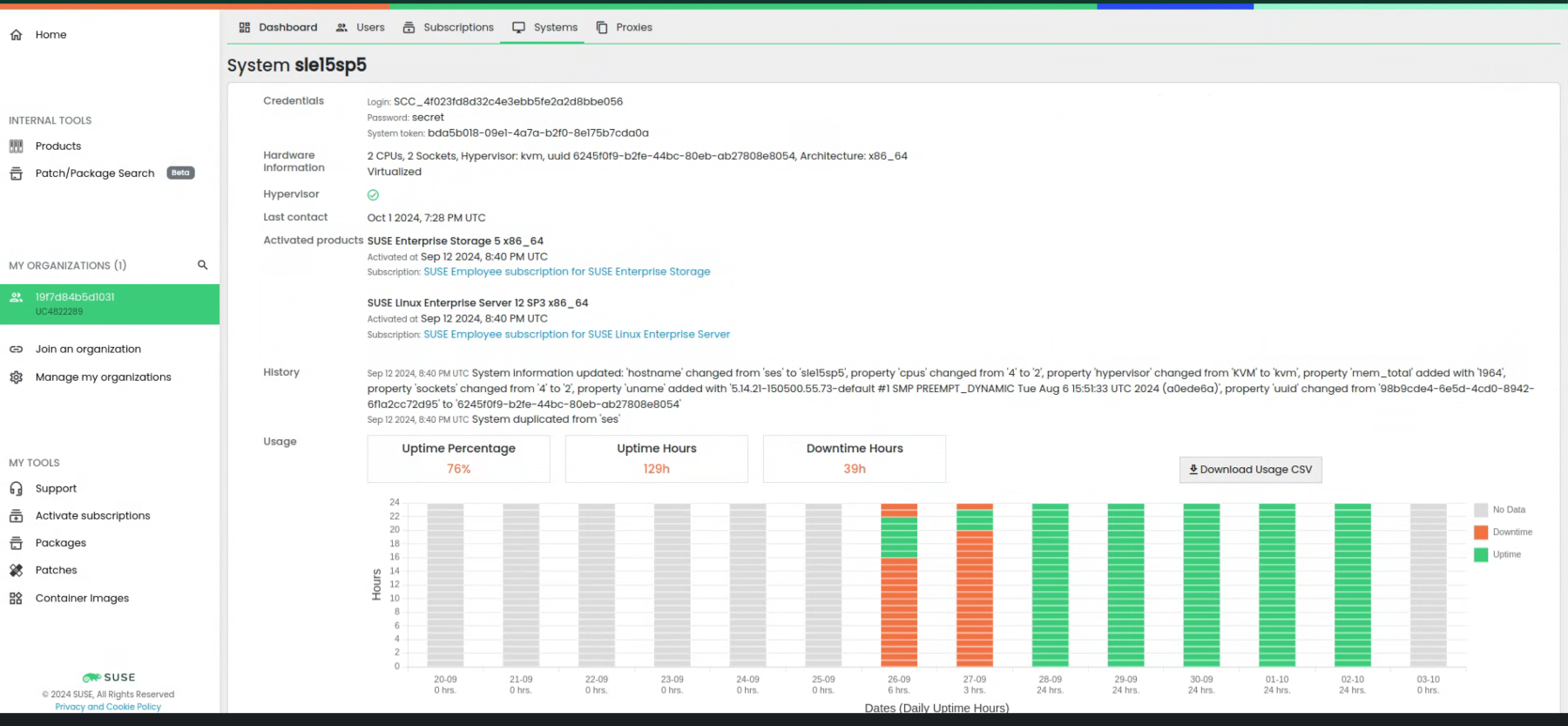Switch to the Dashboard tab
Viewport: 1568px width, 726px height.
(x=279, y=28)
